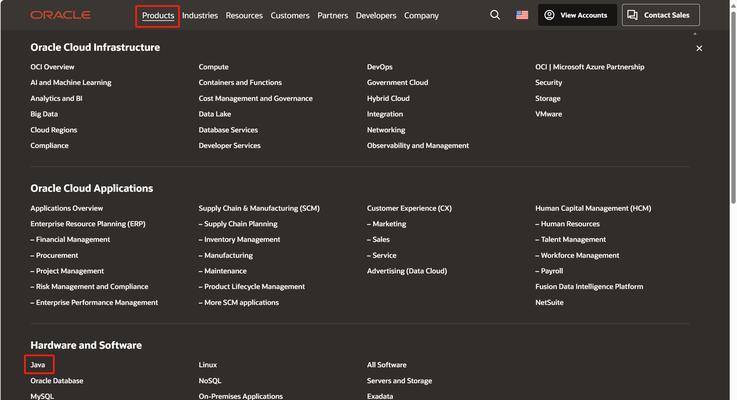
Task: Open Cost Management and Governance
Action: [256, 98]
